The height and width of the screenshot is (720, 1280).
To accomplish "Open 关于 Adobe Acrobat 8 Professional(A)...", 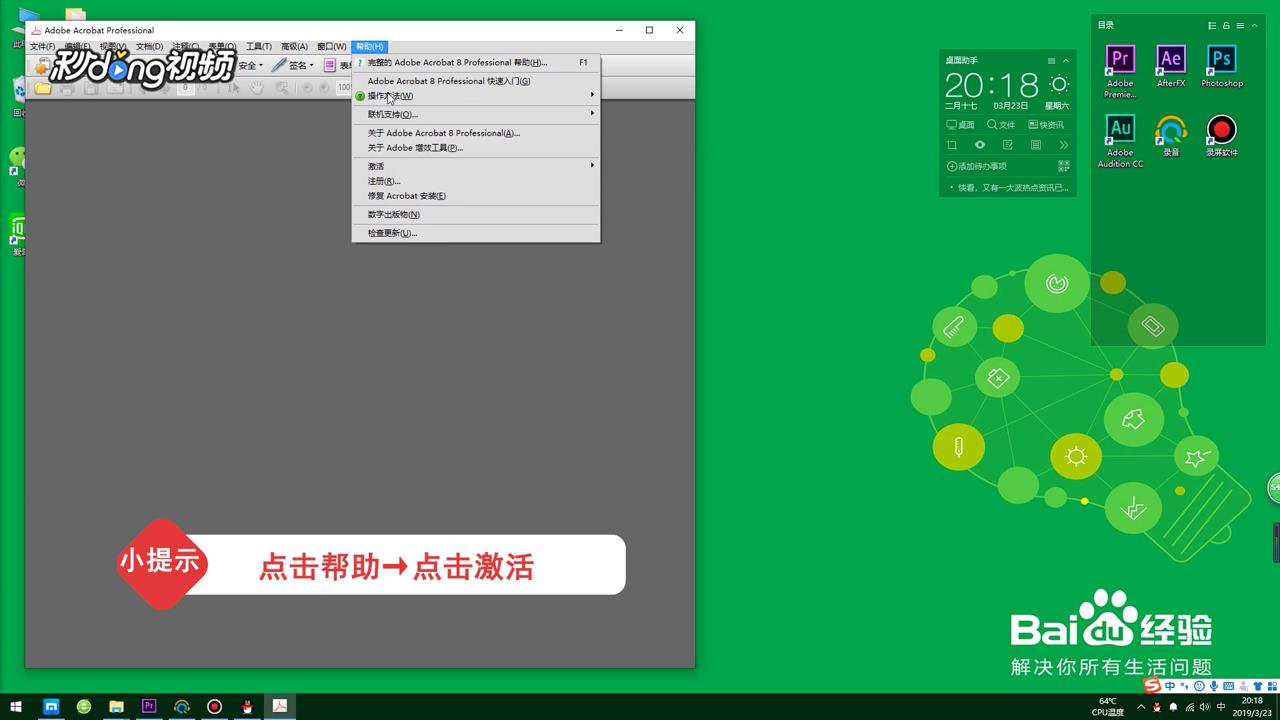I will point(476,133).
